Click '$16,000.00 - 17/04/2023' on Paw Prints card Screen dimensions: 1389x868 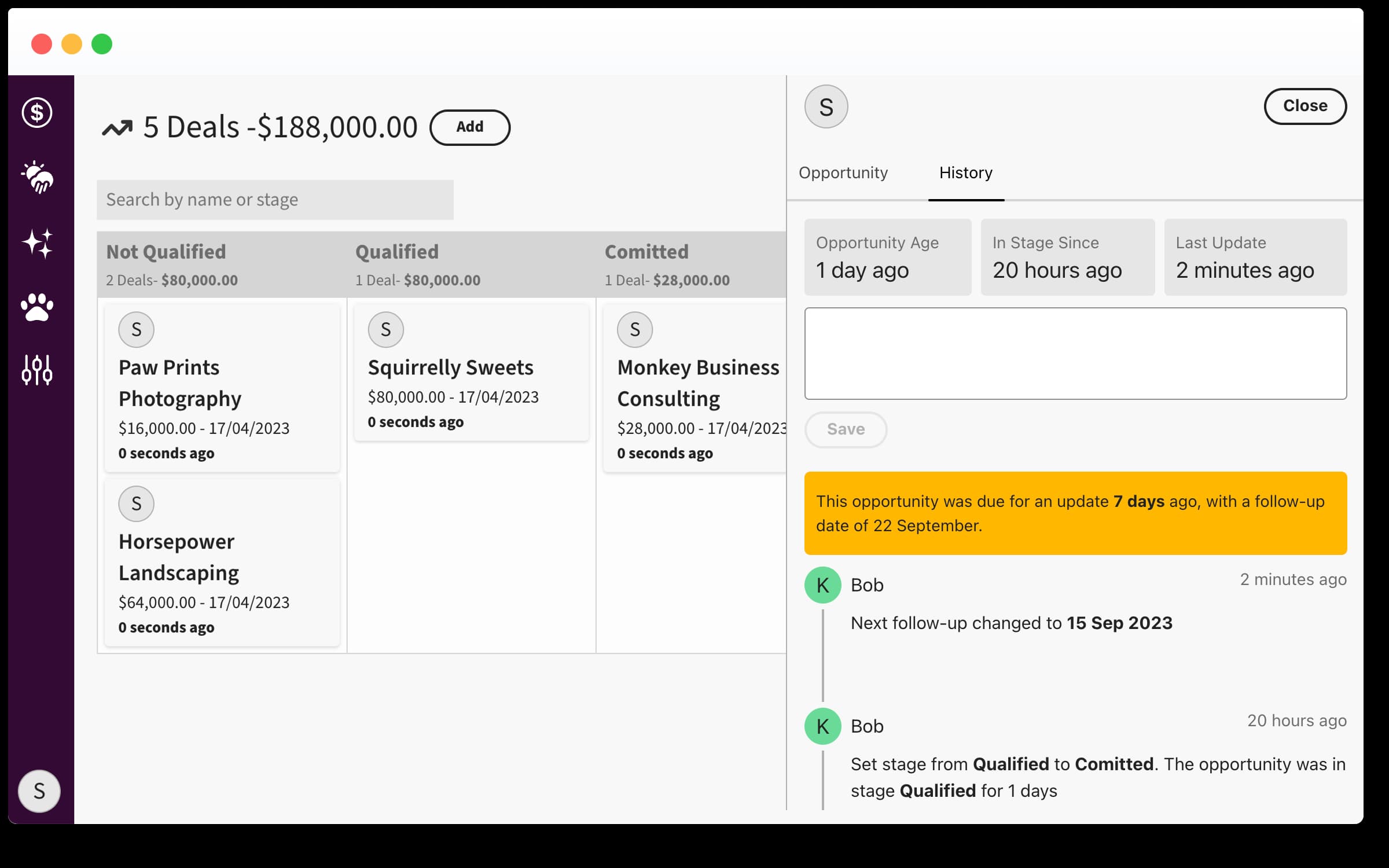pos(204,428)
